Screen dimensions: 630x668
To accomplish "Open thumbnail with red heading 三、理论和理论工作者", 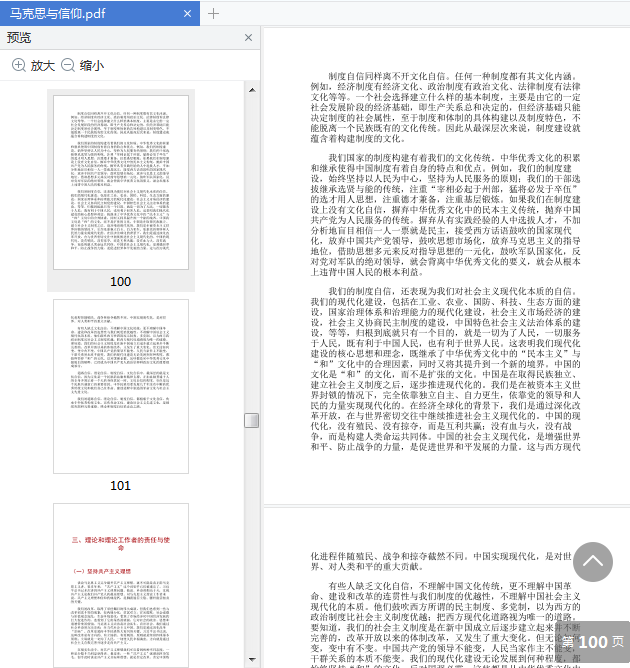I will pos(121,585).
